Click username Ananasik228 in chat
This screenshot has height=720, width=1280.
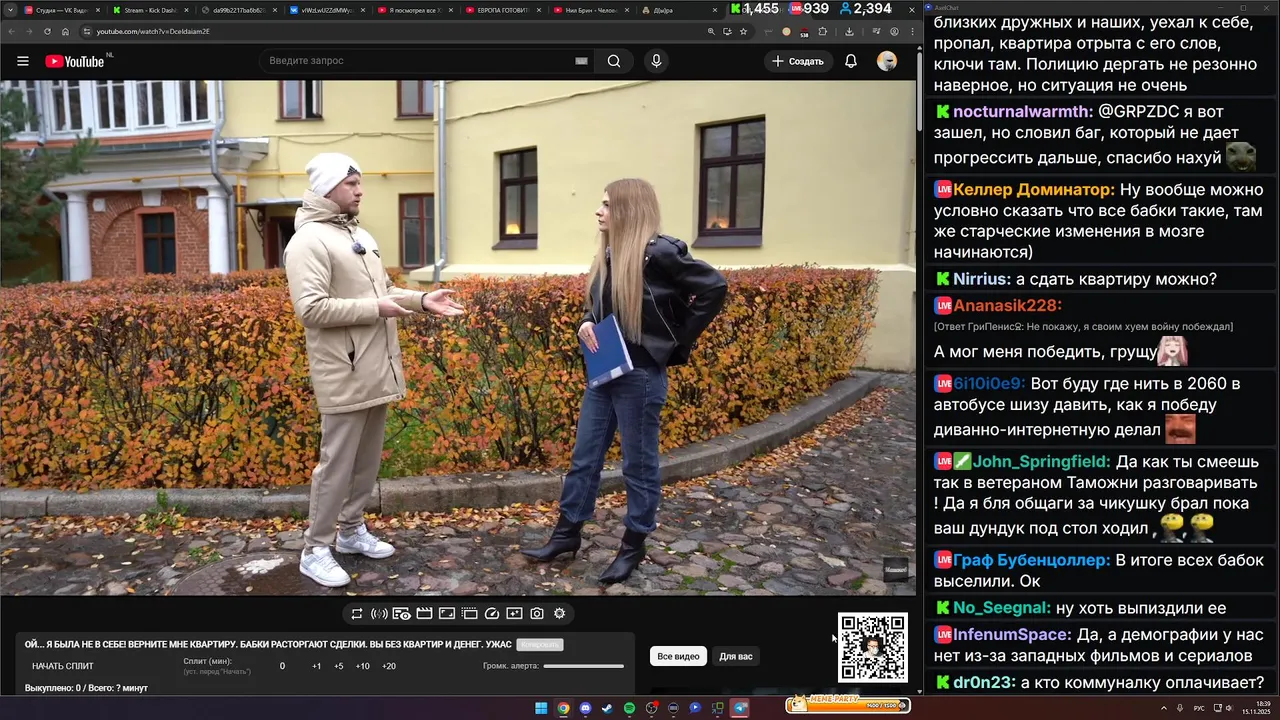(1007, 305)
